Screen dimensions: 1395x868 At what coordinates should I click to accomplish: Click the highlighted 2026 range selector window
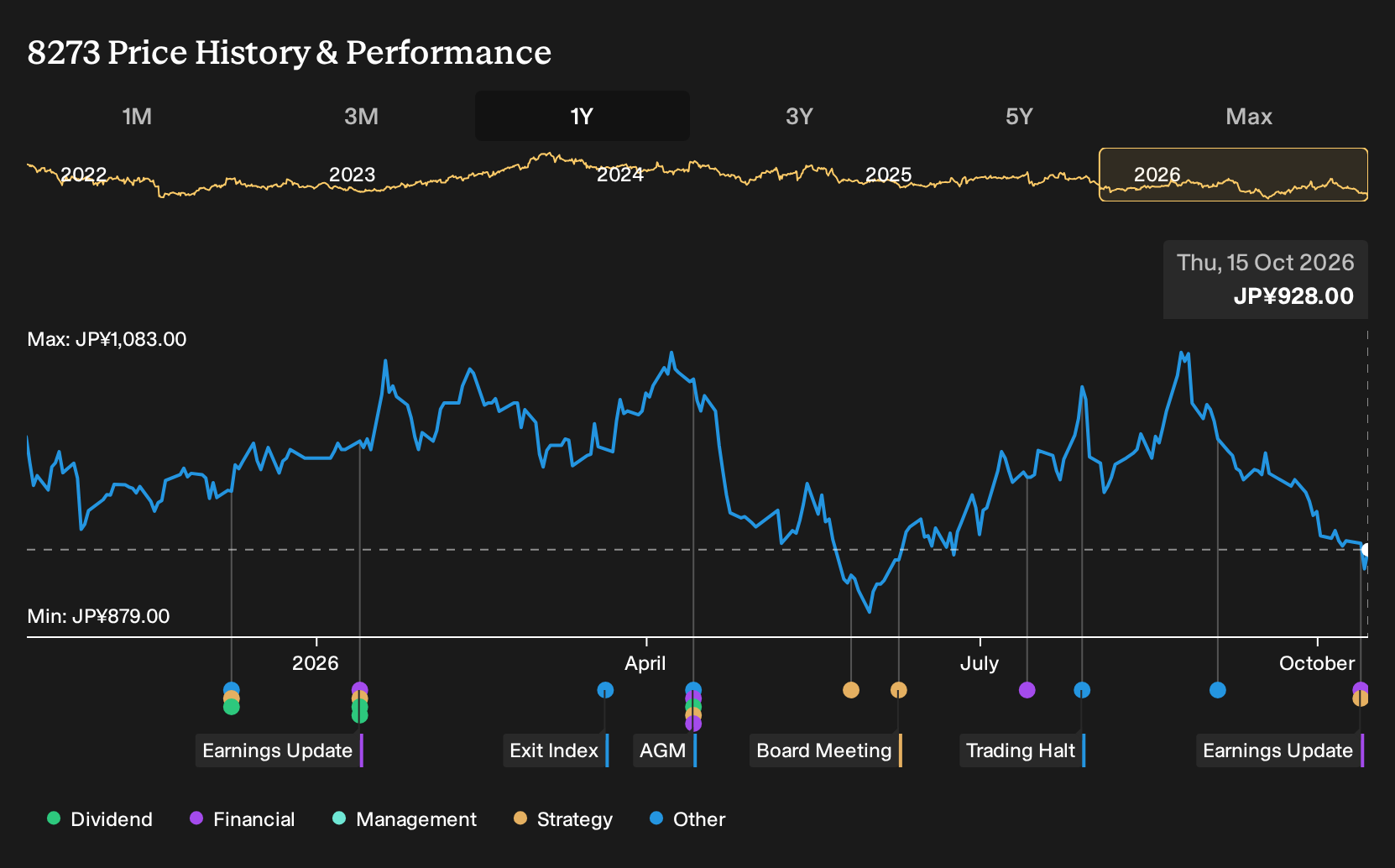pos(1233,175)
